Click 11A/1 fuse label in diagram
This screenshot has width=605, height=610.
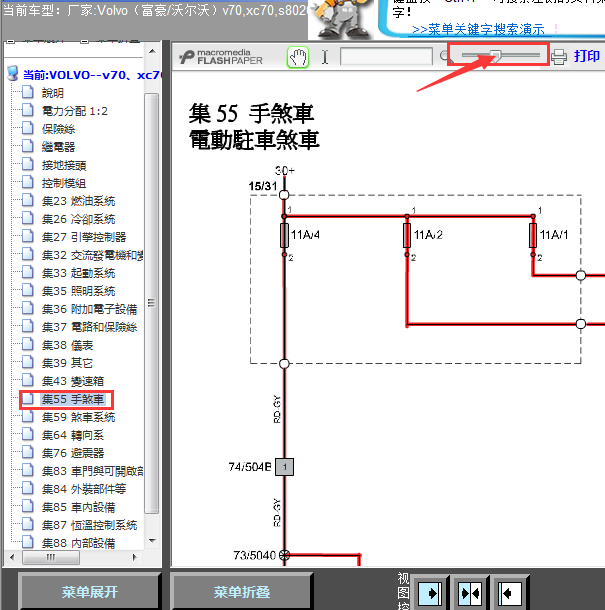pyautogui.click(x=554, y=235)
